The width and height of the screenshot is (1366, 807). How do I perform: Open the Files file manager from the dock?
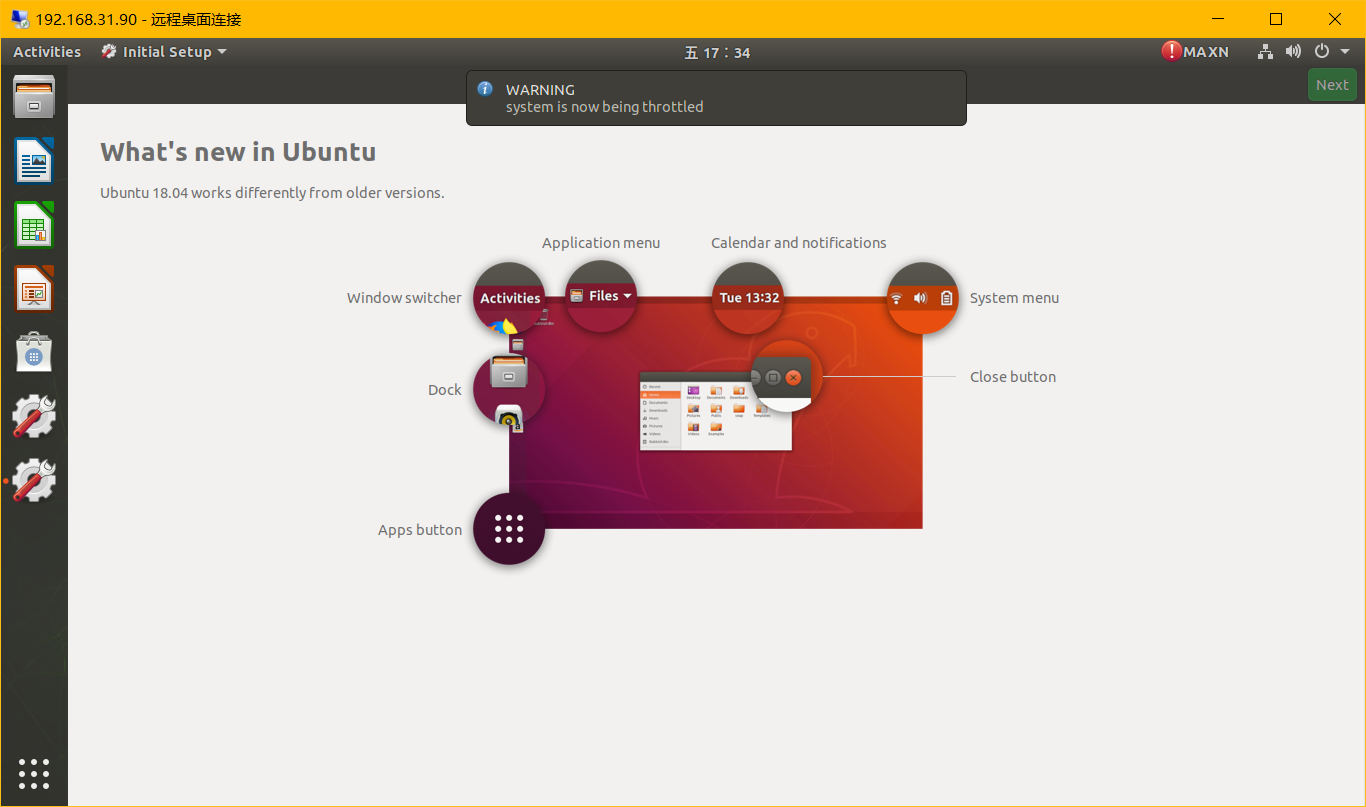33,97
